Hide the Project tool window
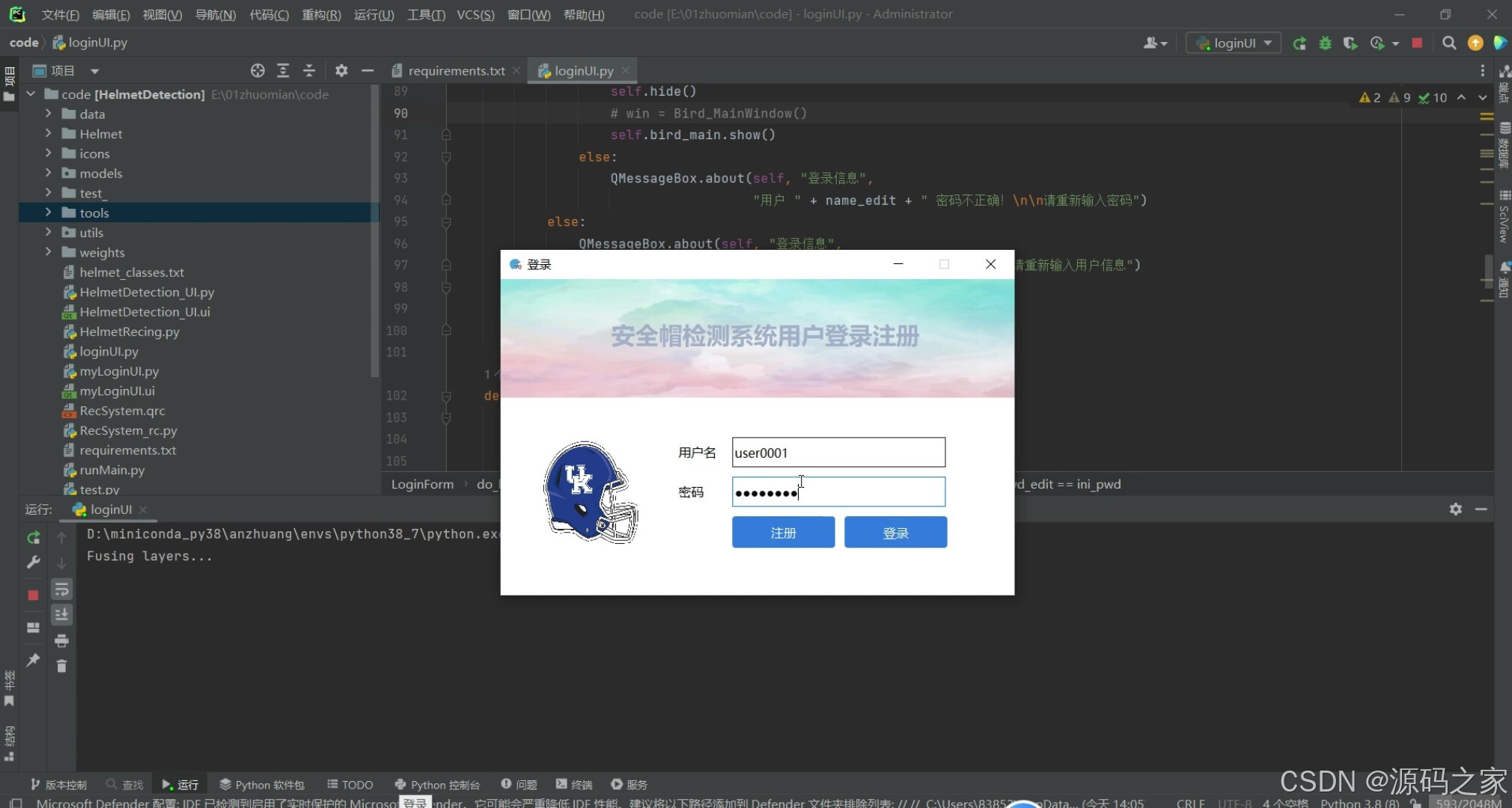1512x808 pixels. click(x=367, y=70)
